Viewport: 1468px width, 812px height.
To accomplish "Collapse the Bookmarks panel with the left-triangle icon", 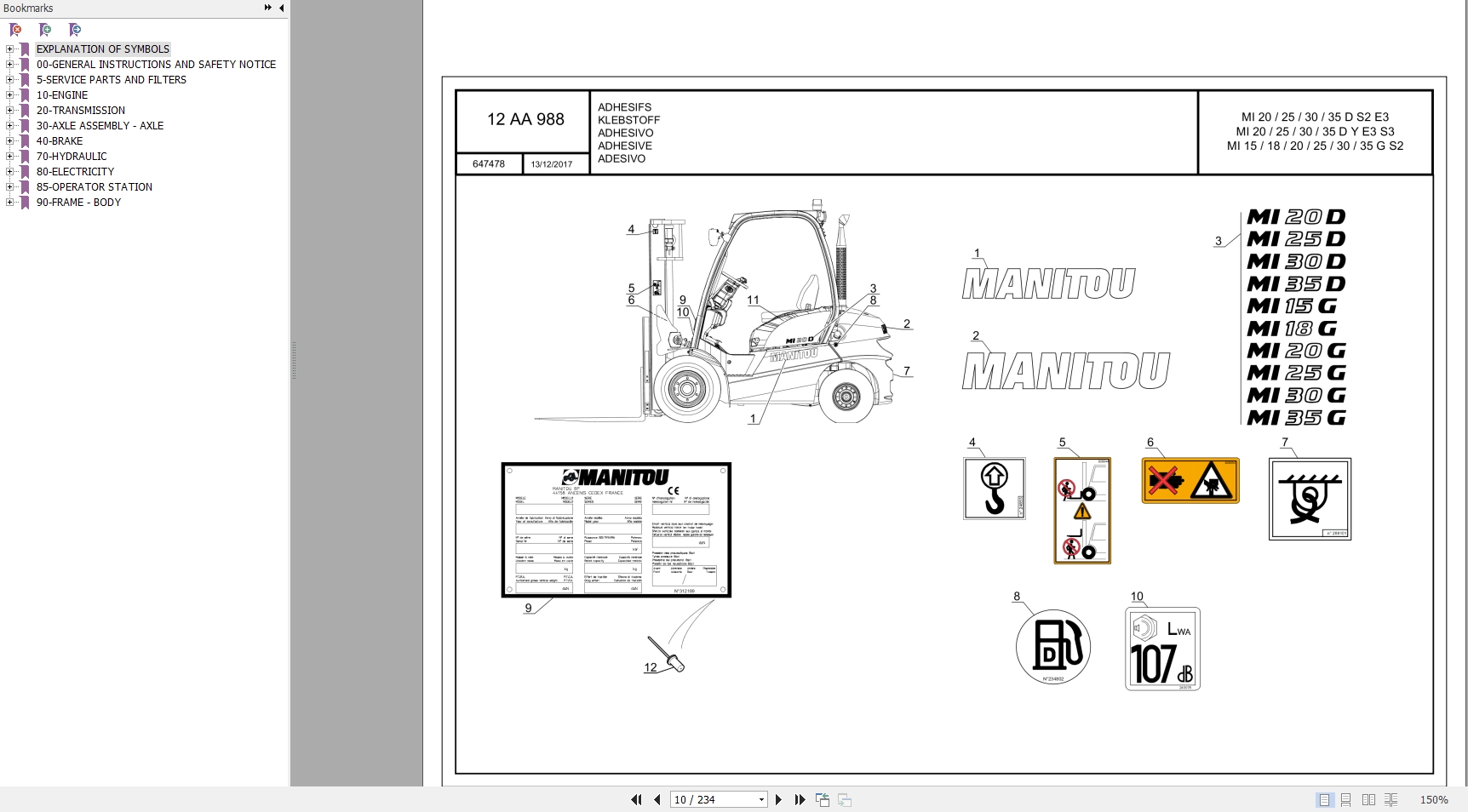I will [281, 8].
